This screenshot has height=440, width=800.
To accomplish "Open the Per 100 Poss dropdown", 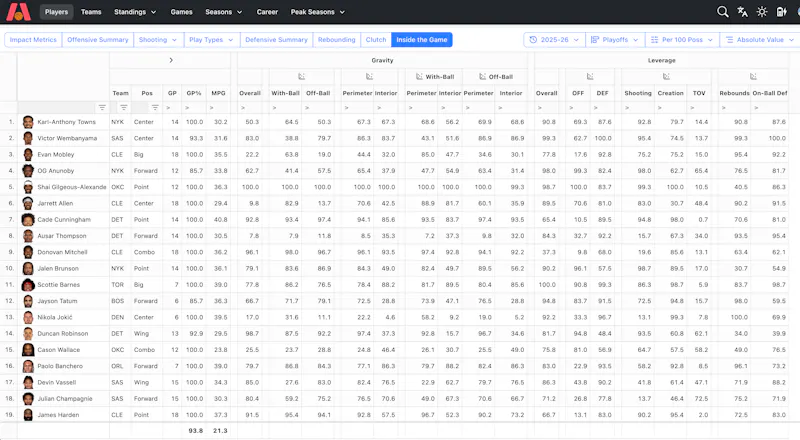I will (682, 40).
